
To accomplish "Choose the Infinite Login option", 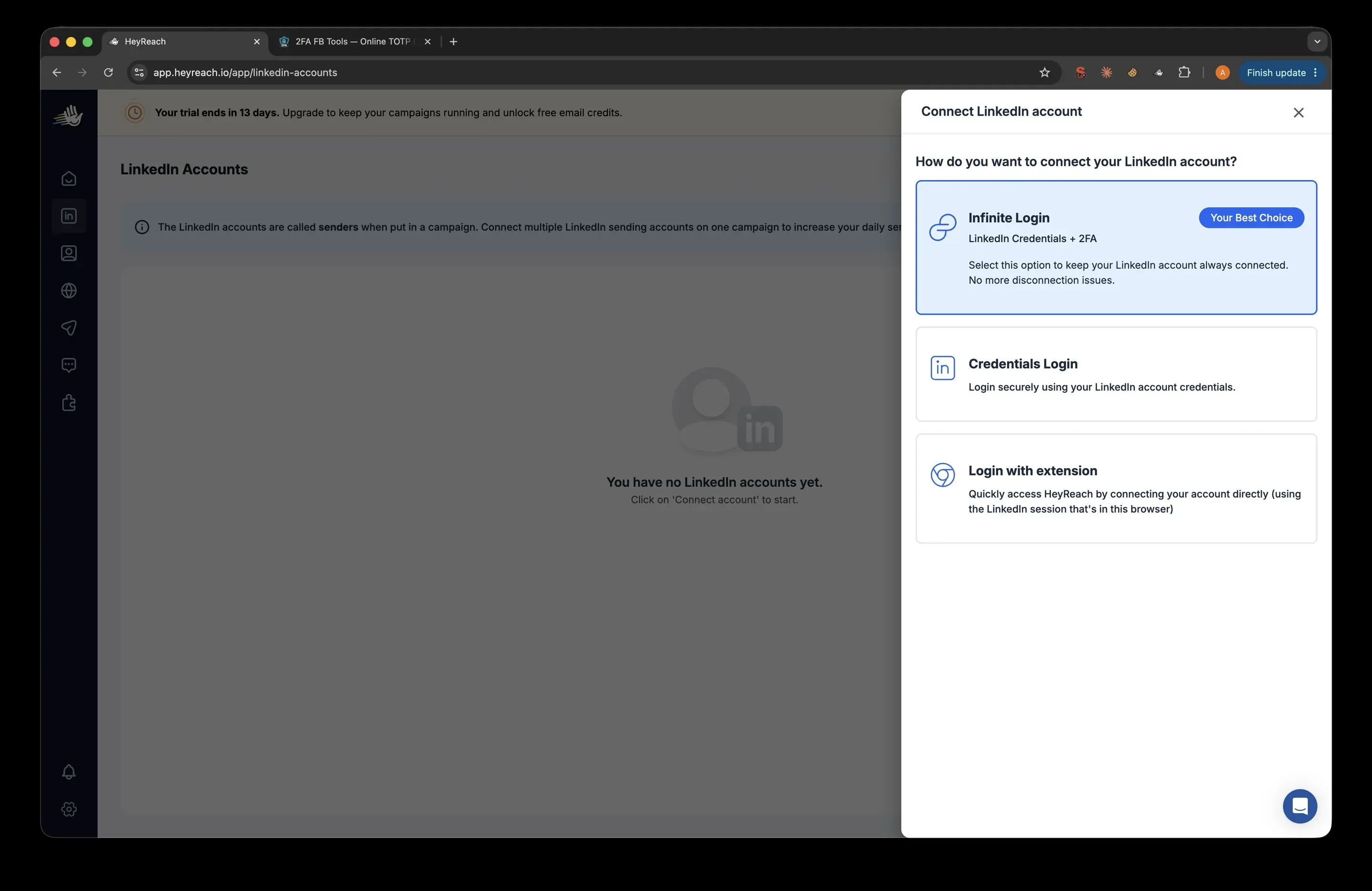I will (x=1116, y=248).
